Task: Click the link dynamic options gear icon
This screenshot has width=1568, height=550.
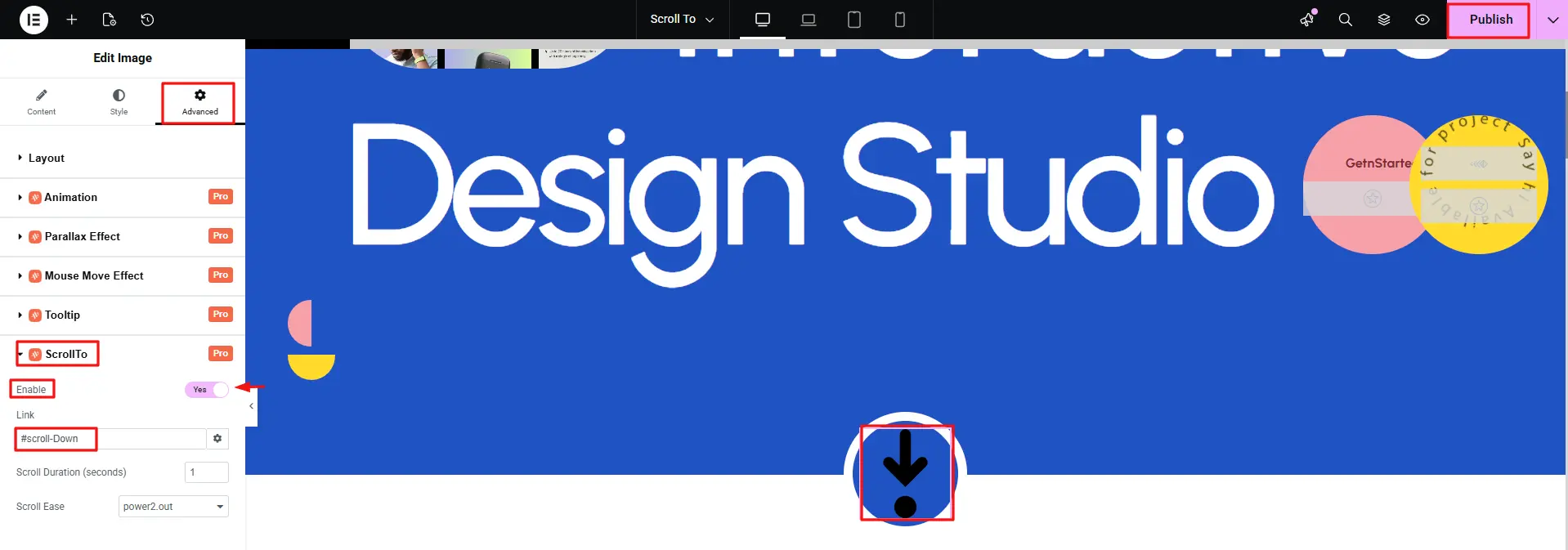Action: tap(217, 439)
